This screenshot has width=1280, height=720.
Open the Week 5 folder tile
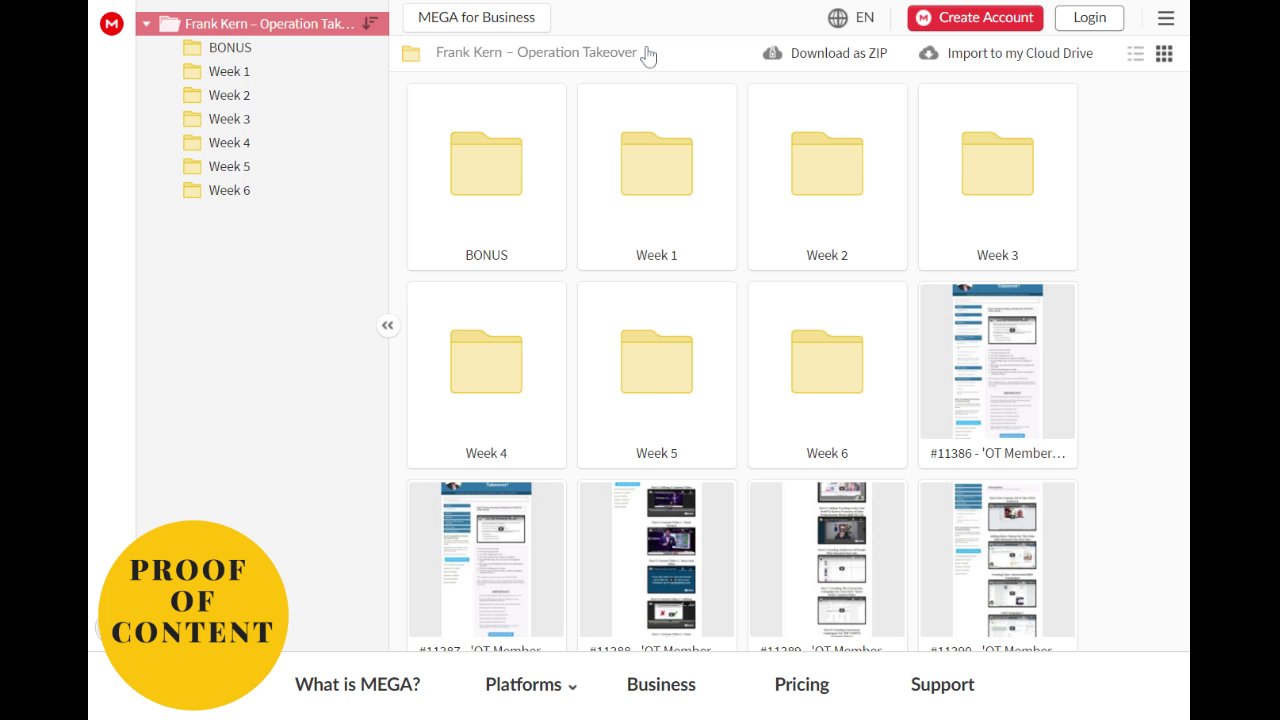pos(657,375)
